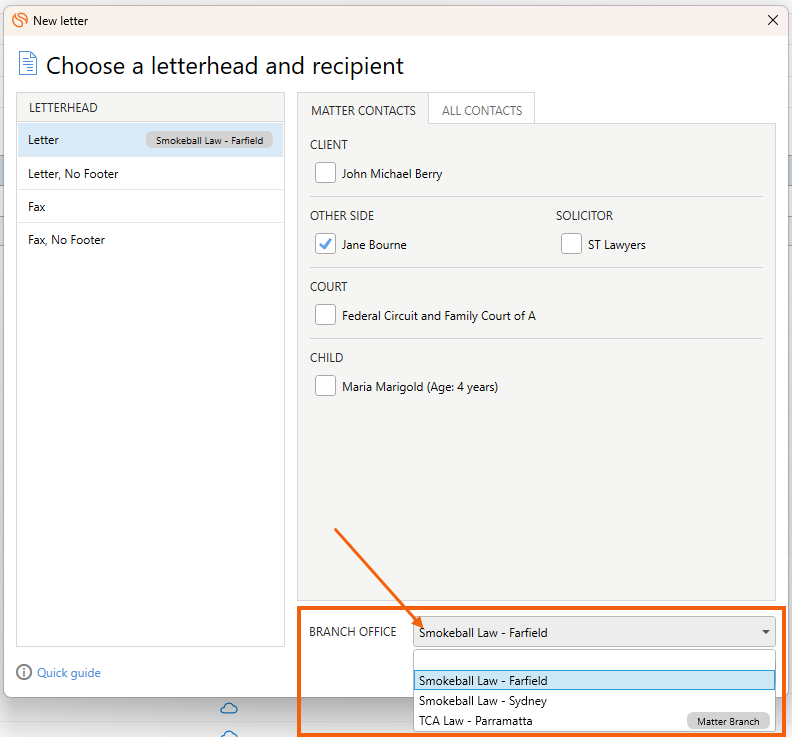Click the document icon beside the heading
Viewport: 792px width, 737px height.
click(x=28, y=64)
